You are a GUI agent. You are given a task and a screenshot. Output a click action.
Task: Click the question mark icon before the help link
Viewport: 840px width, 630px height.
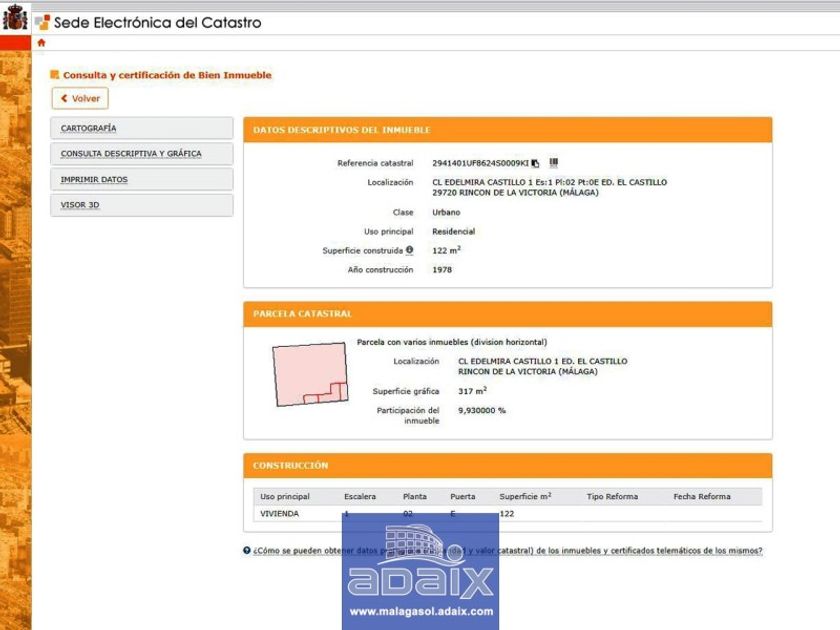[x=246, y=550]
